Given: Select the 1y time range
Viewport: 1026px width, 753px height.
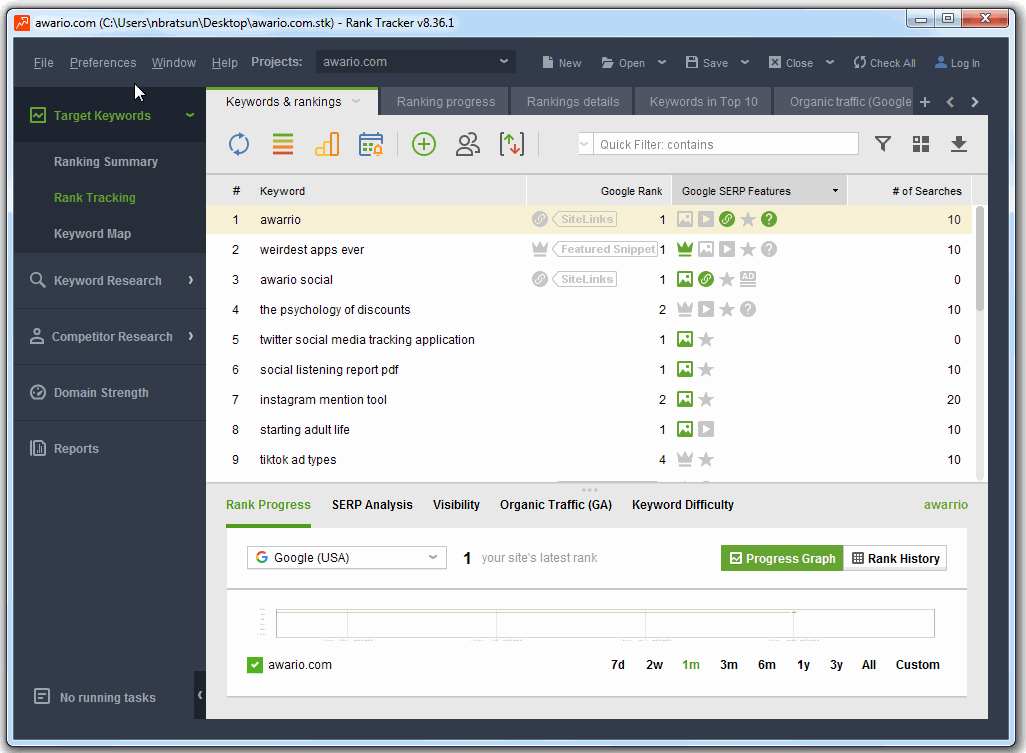Looking at the screenshot, I should [804, 665].
